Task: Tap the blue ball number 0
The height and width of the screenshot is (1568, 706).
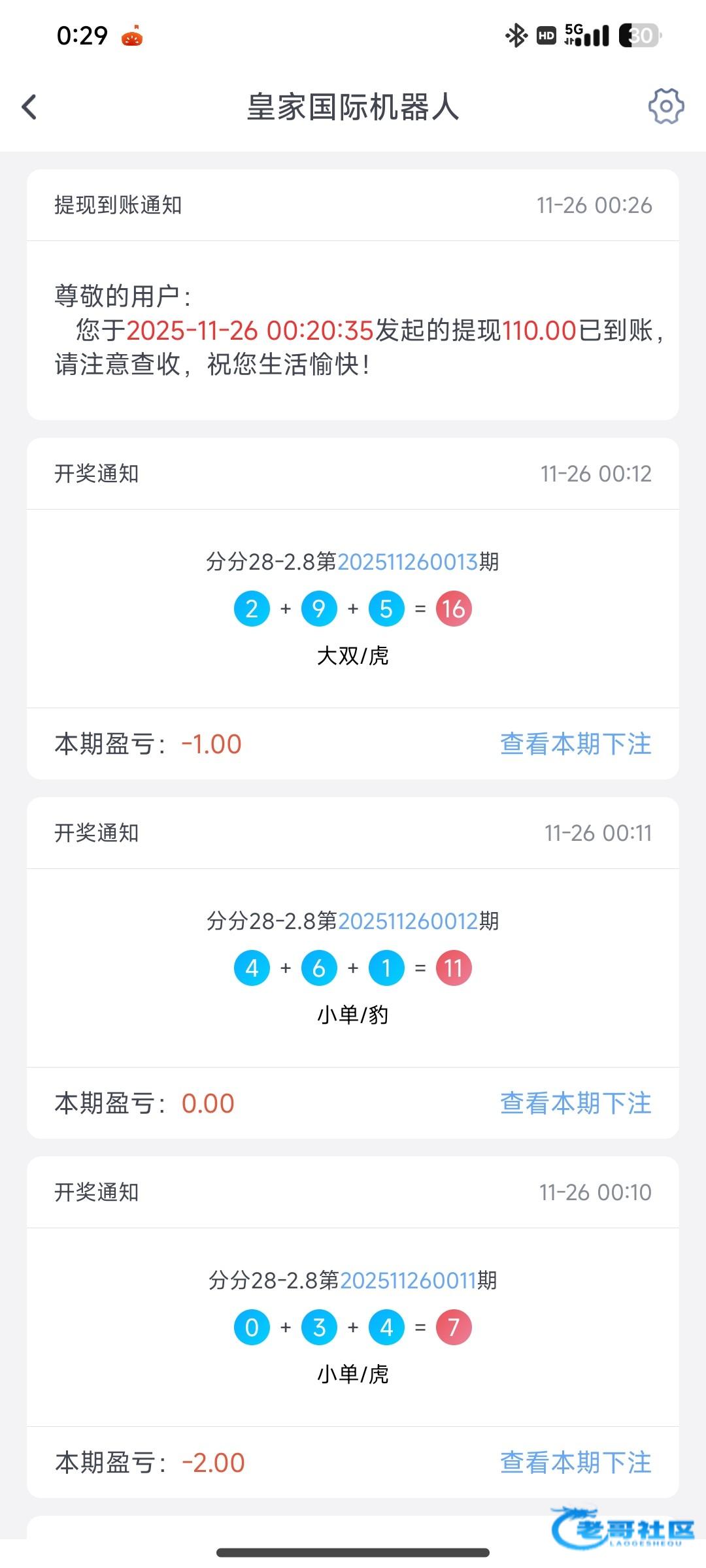Action: (x=252, y=1328)
